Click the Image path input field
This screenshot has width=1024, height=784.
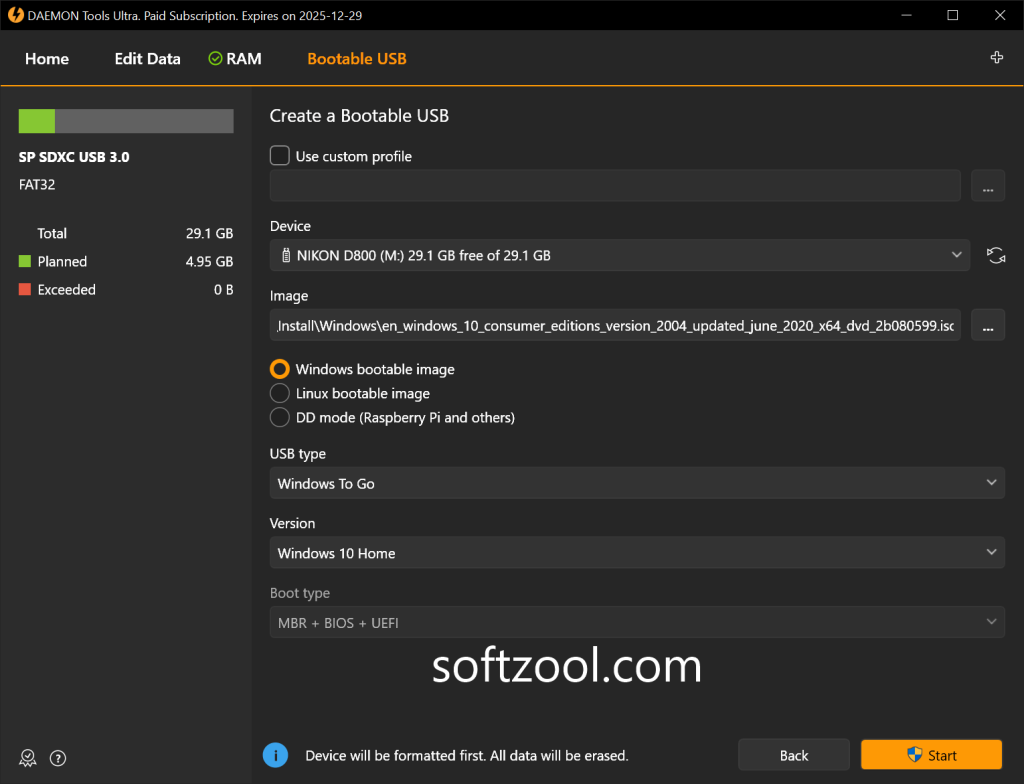click(x=615, y=325)
